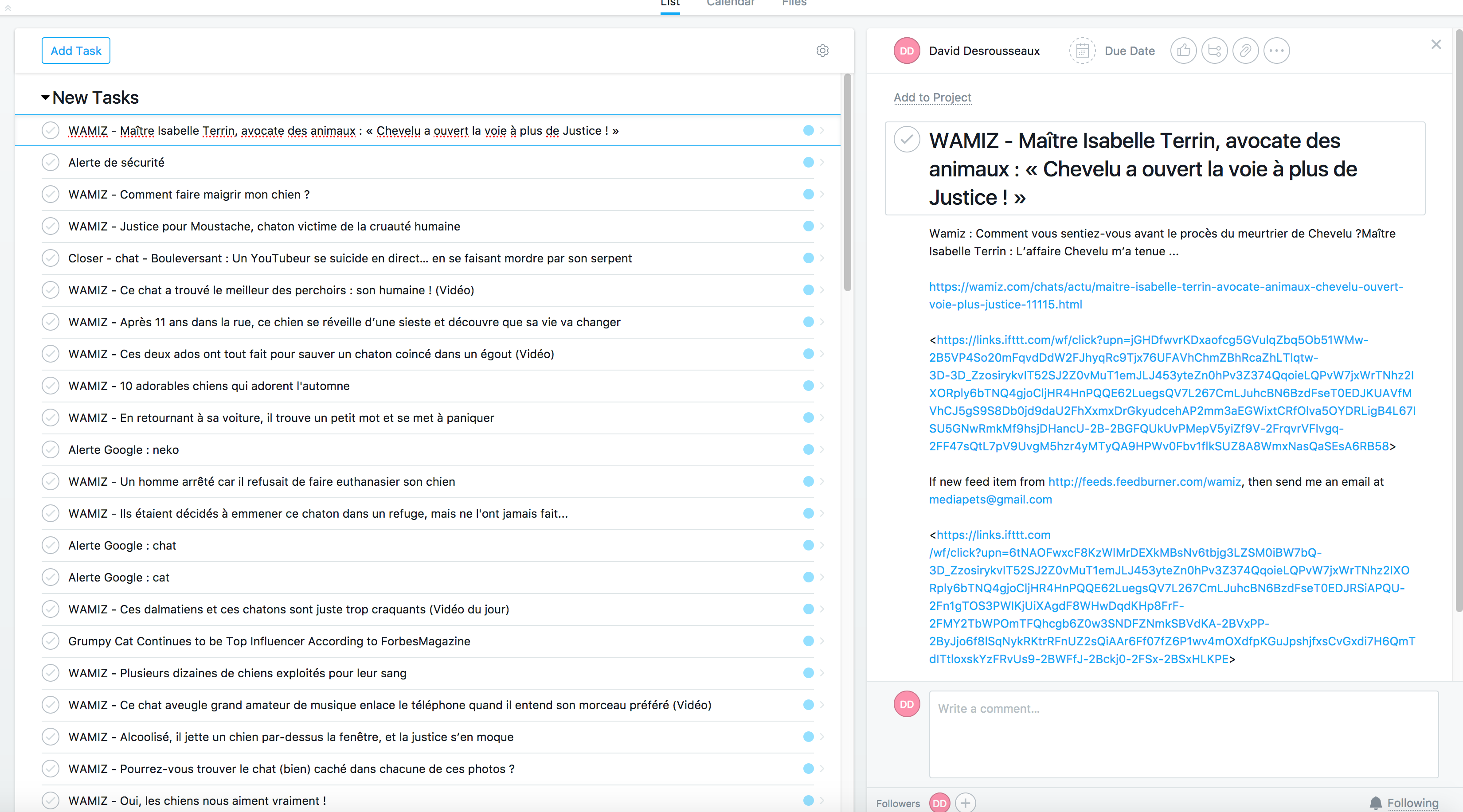Select task Après 11 ans dans la rue

click(344, 322)
